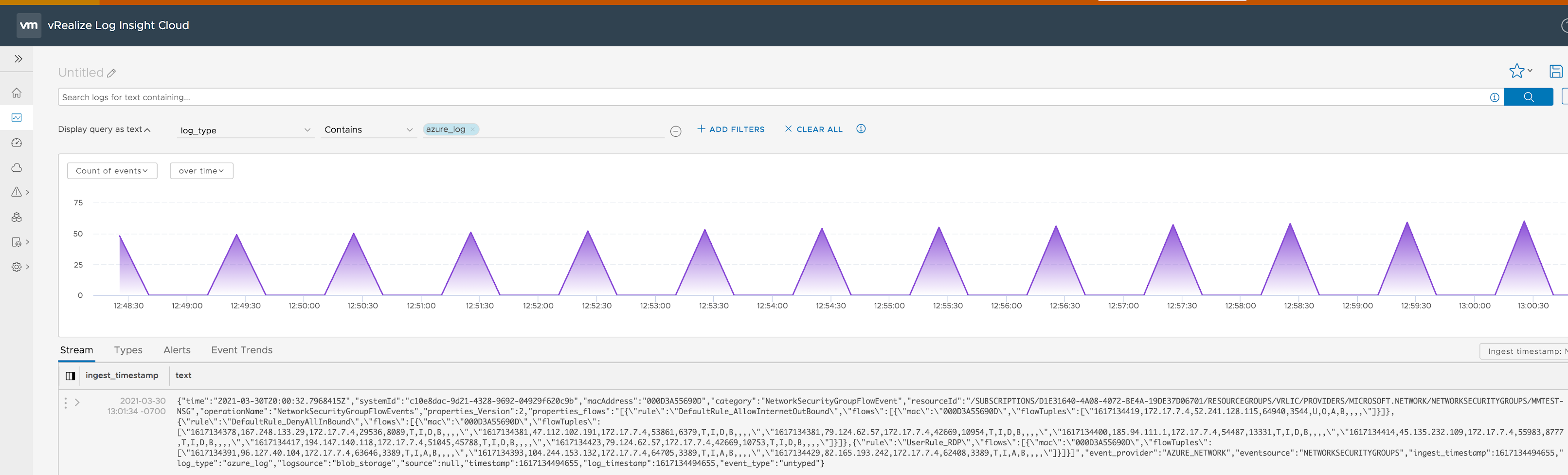Open the Ingest timestamp sort dropdown
Screen dimensions: 1568x475
1524,351
